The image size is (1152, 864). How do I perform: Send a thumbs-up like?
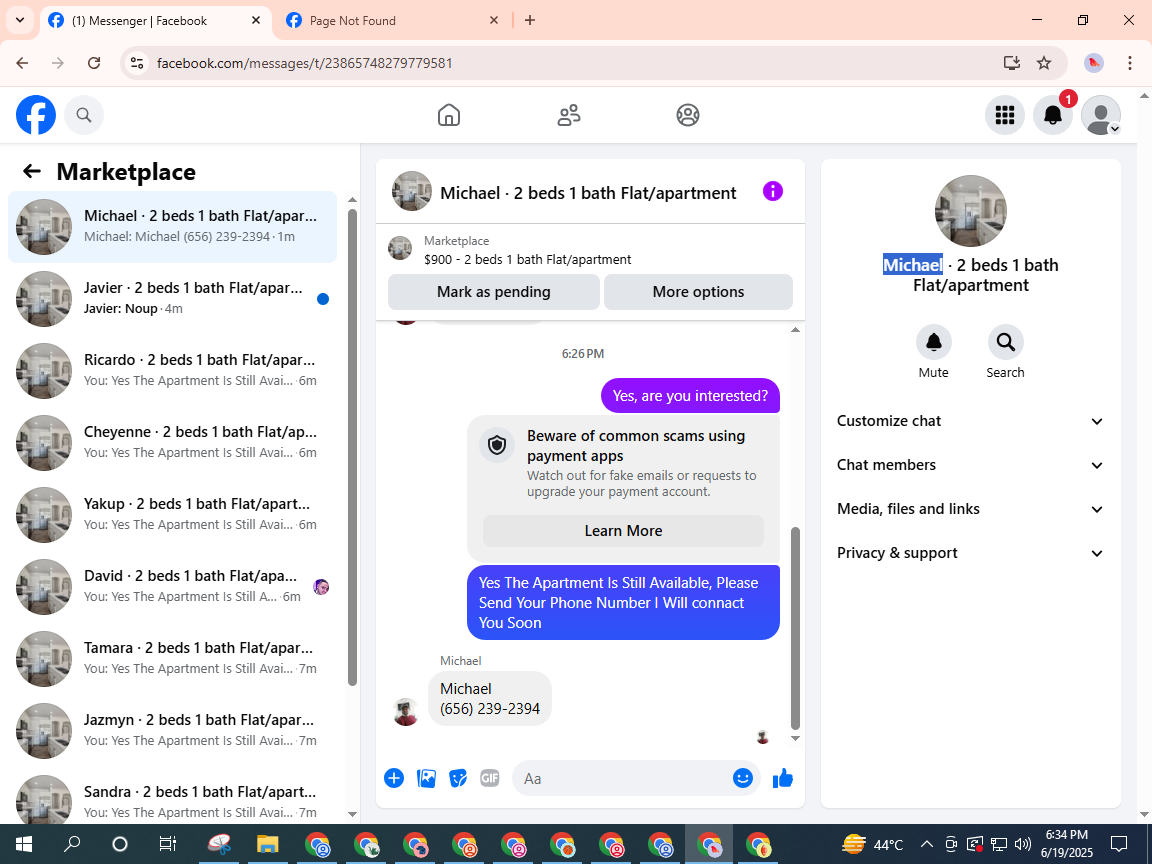(x=782, y=778)
